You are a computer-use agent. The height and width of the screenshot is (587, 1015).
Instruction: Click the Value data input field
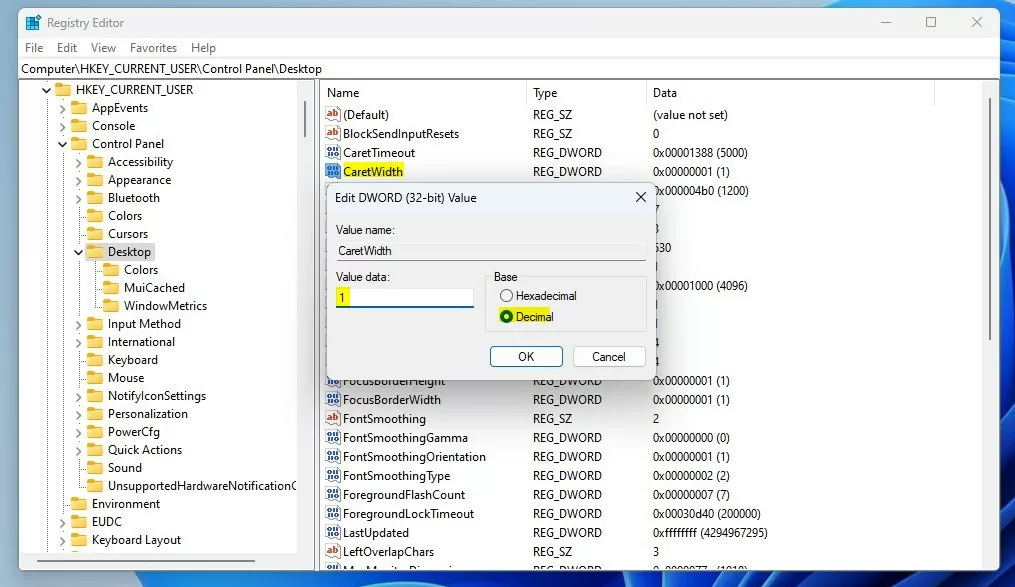point(405,297)
